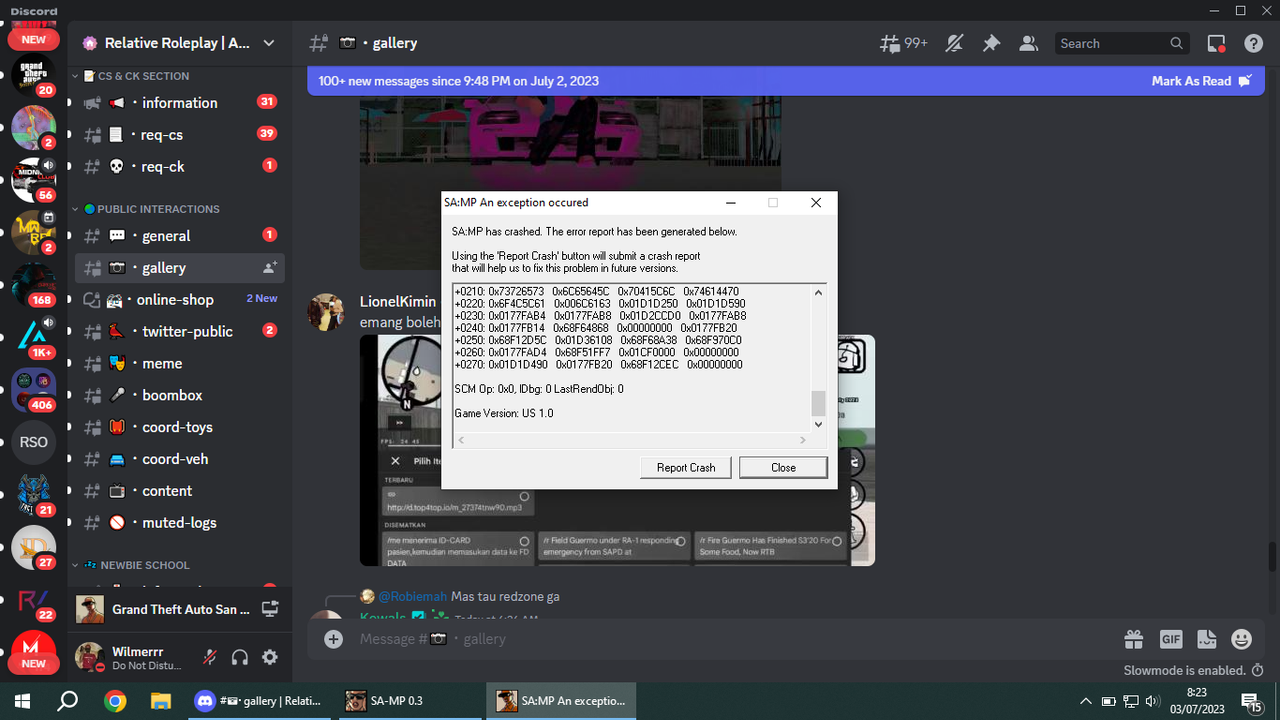Click crash report scrollbar up arrow
The height and width of the screenshot is (720, 1280).
[818, 293]
